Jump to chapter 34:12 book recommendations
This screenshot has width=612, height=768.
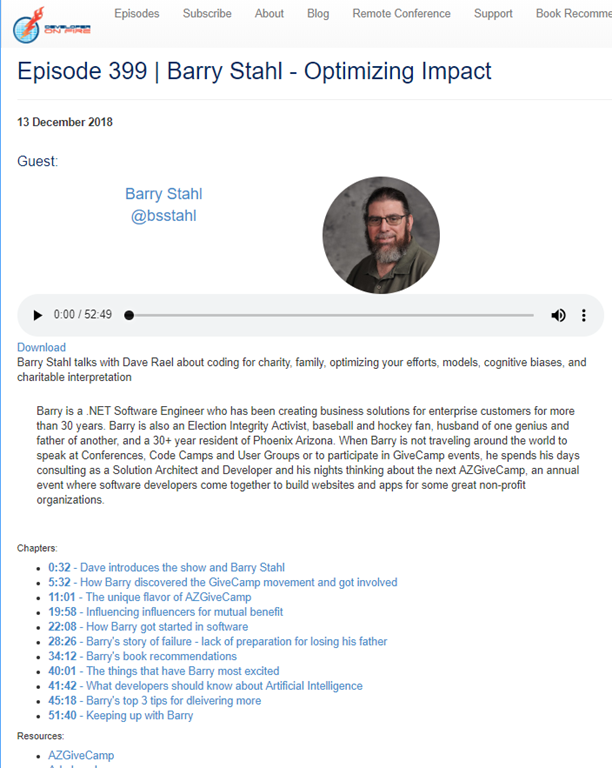pos(142,656)
